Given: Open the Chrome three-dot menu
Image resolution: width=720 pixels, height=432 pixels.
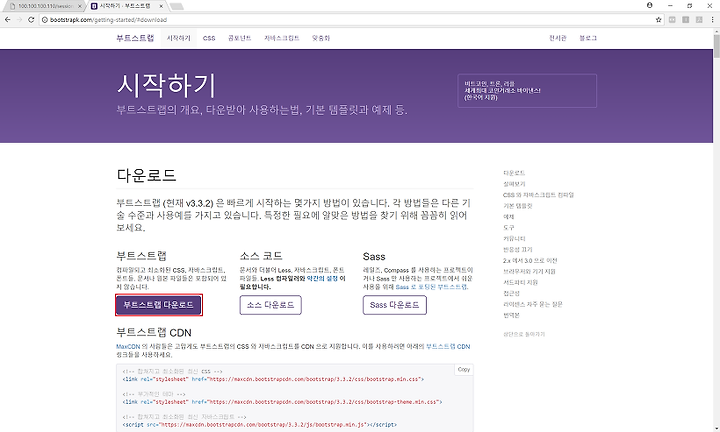Looking at the screenshot, I should click(712, 20).
